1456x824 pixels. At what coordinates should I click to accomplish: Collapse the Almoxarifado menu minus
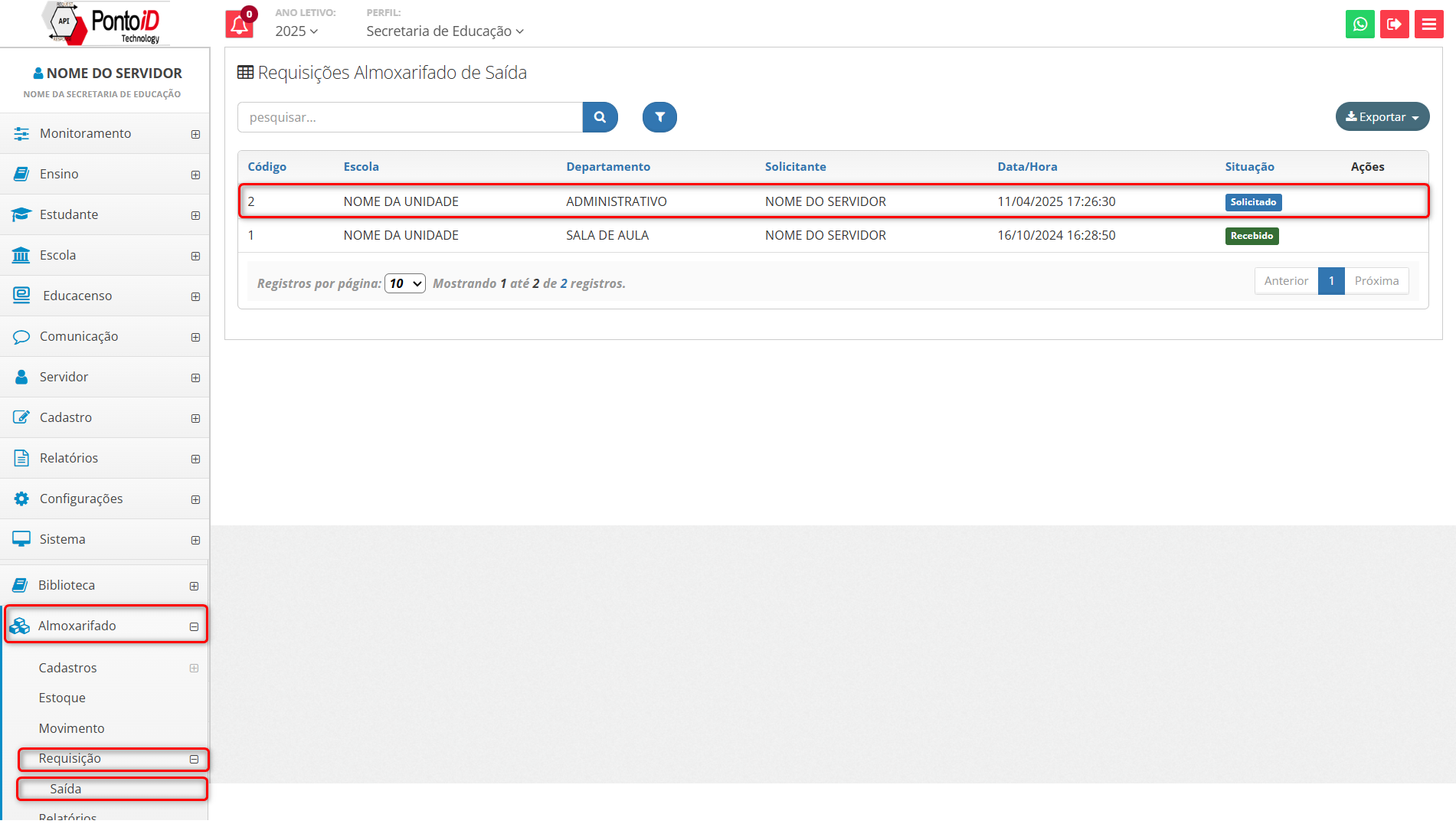click(194, 626)
